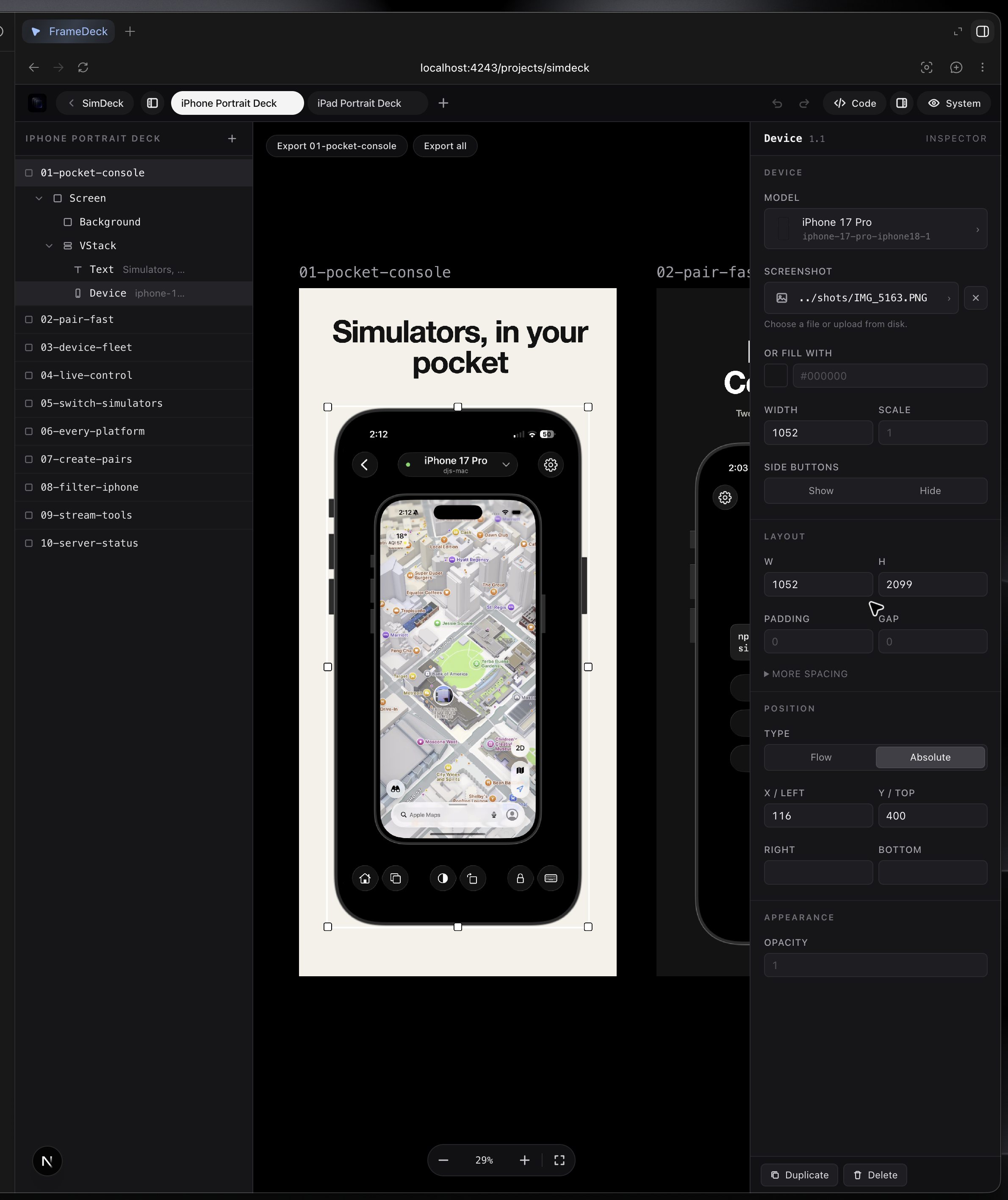Click the X / LEFT position field

pyautogui.click(x=818, y=816)
